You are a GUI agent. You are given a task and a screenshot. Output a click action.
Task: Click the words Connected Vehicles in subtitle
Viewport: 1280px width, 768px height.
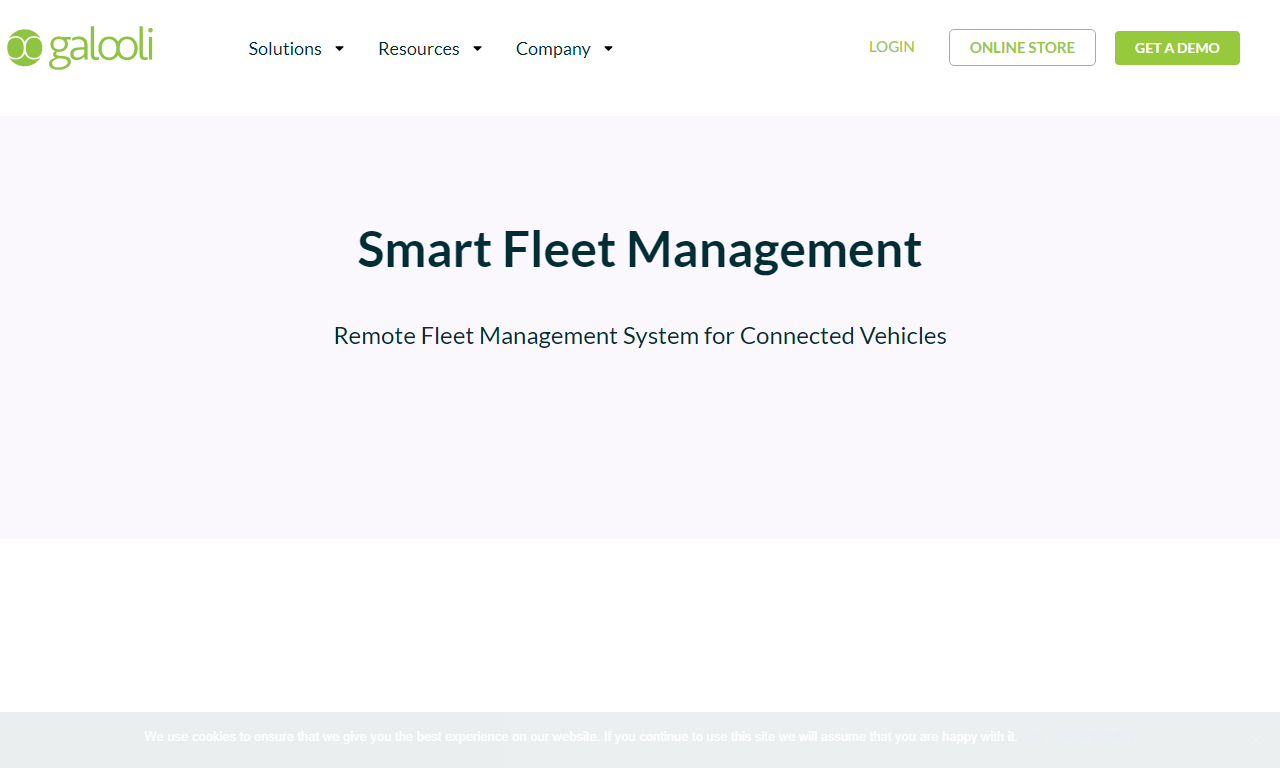[x=843, y=336]
